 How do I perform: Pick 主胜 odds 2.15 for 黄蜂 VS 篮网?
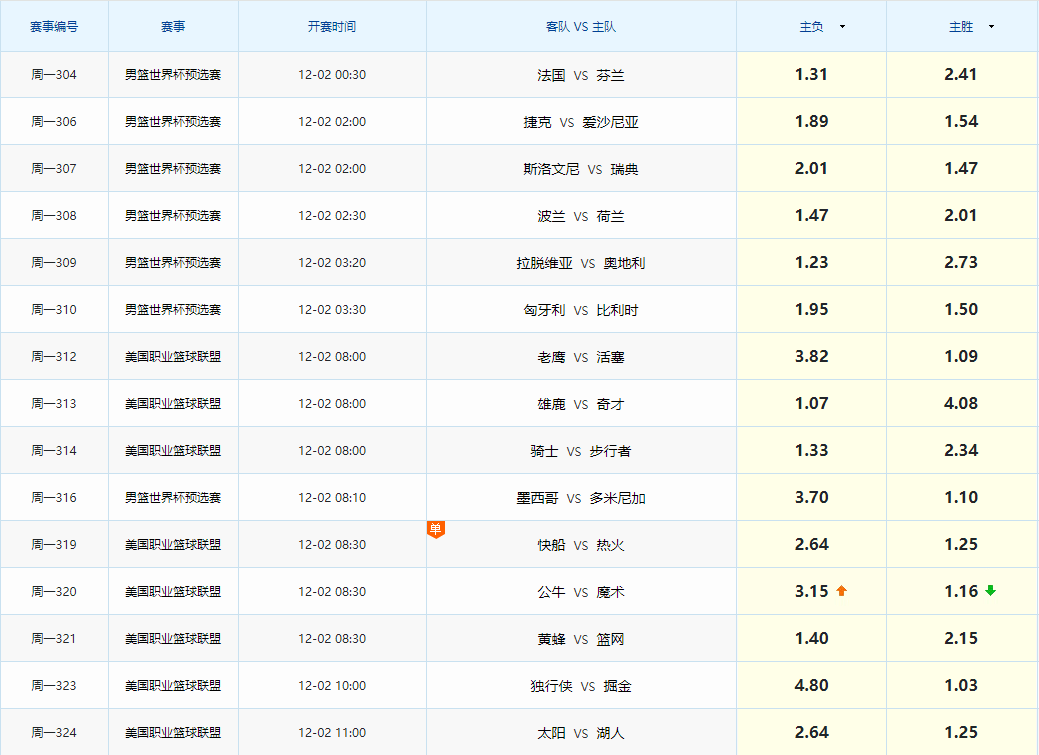click(x=961, y=638)
